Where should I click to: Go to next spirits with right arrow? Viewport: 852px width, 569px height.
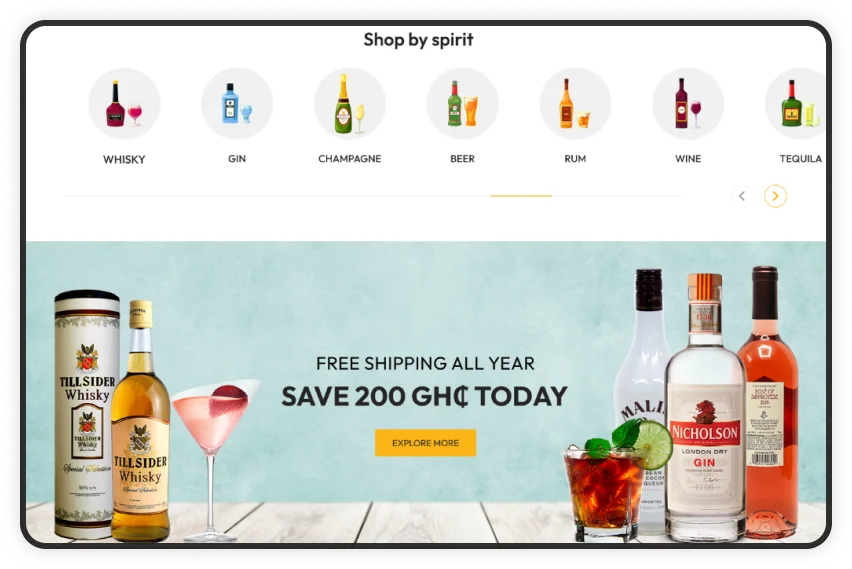(x=775, y=196)
